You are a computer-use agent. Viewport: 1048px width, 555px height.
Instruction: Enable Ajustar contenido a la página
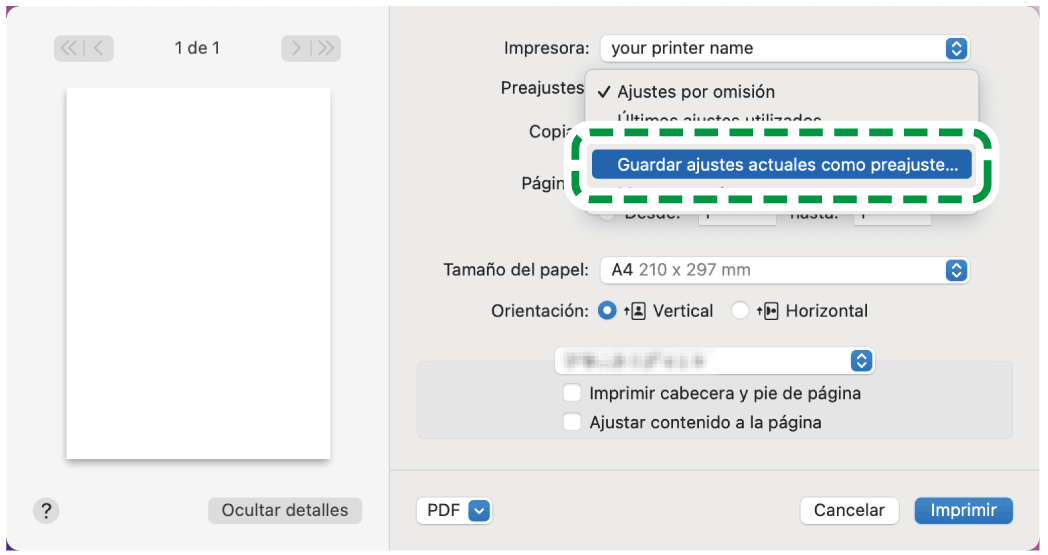[572, 422]
